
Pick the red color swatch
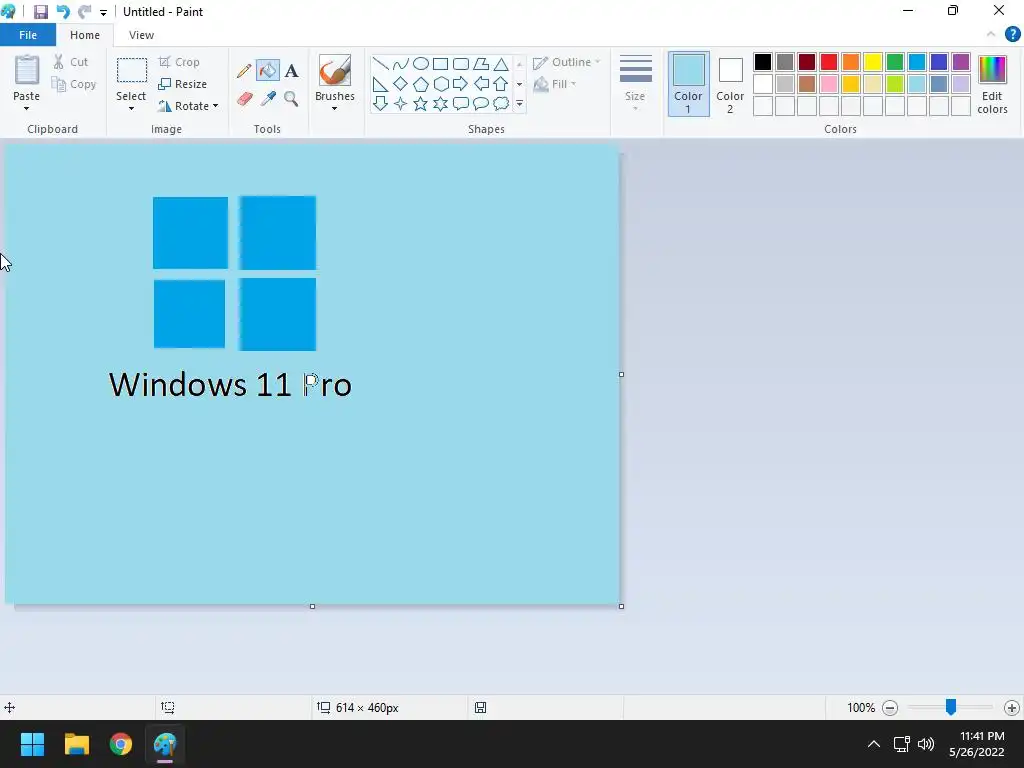pyautogui.click(x=829, y=62)
